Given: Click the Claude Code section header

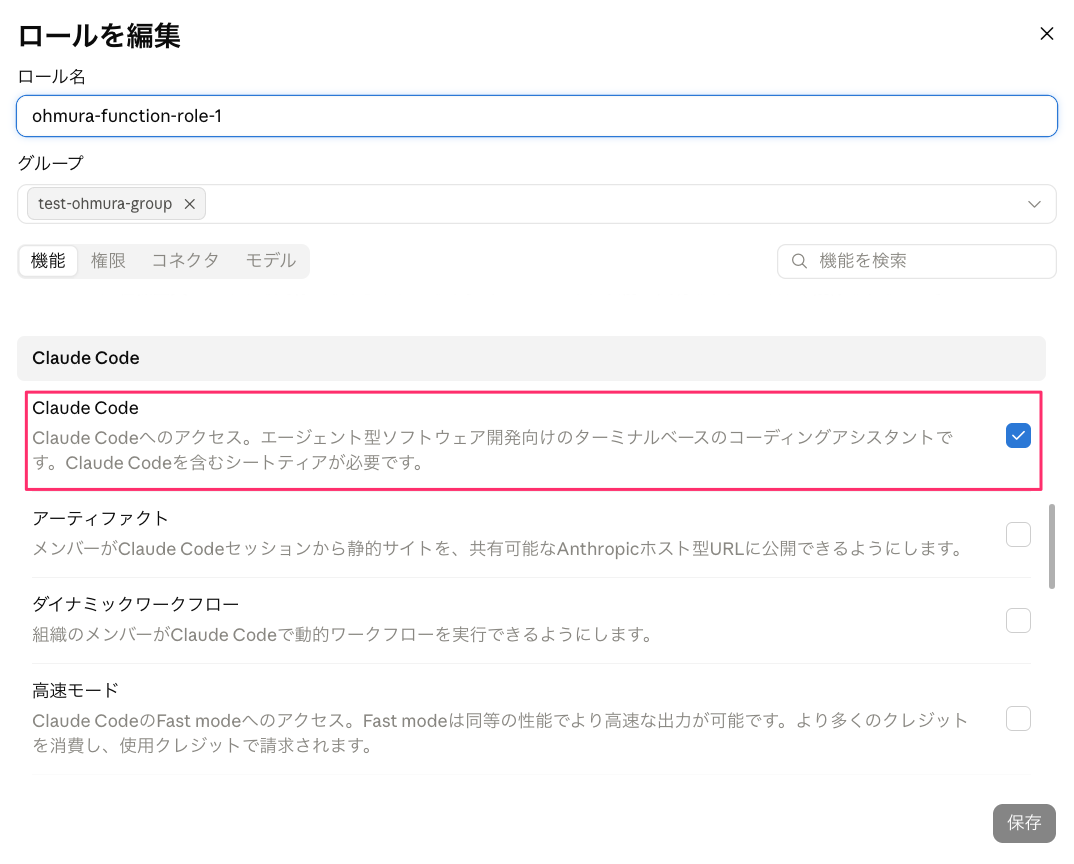Looking at the screenshot, I should point(532,358).
